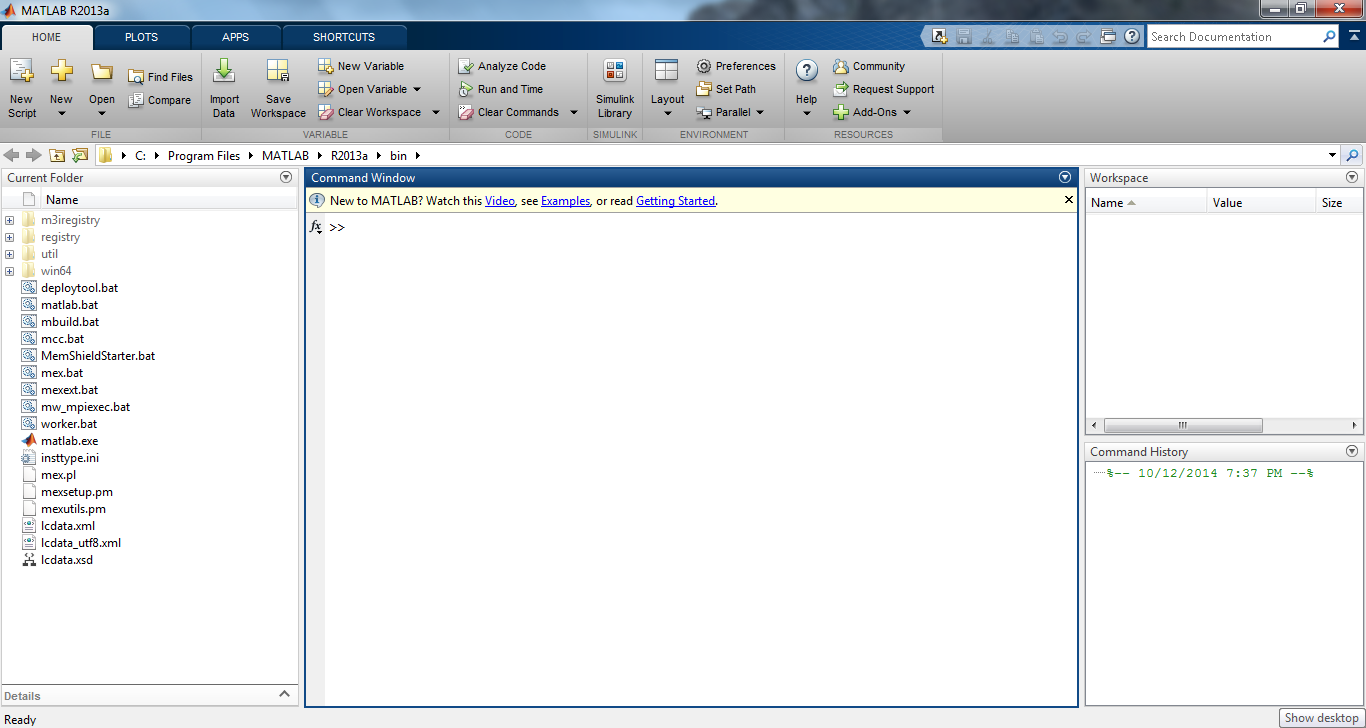Click the Undo arrow in the quick access toolbar
The image size is (1366, 728).
click(1060, 37)
